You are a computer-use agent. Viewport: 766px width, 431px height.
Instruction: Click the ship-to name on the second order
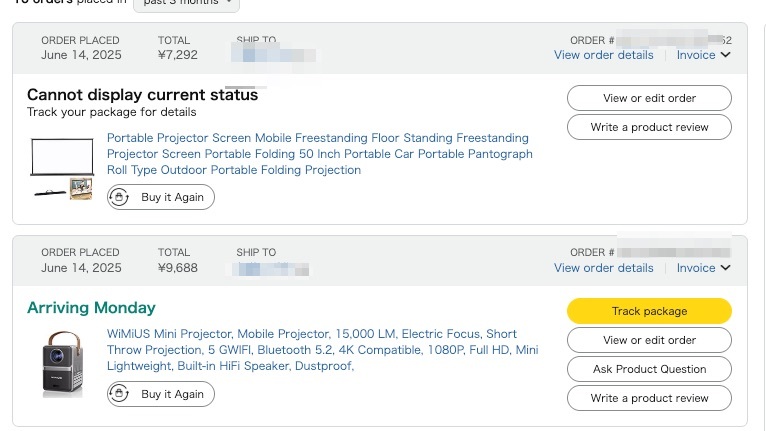pos(270,269)
